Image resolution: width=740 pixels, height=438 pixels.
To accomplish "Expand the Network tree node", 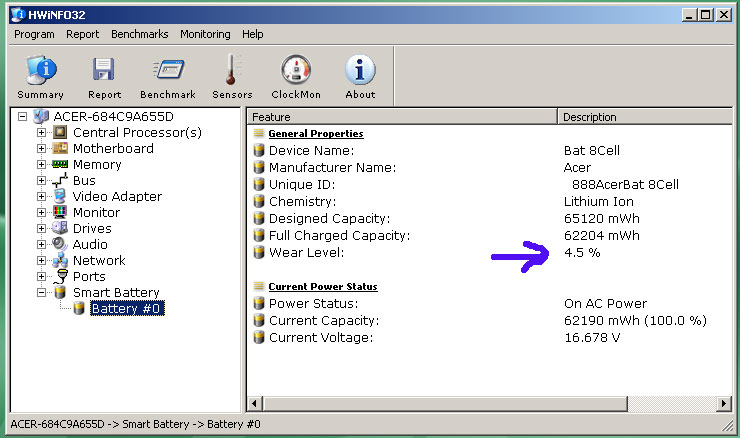I will pos(42,261).
